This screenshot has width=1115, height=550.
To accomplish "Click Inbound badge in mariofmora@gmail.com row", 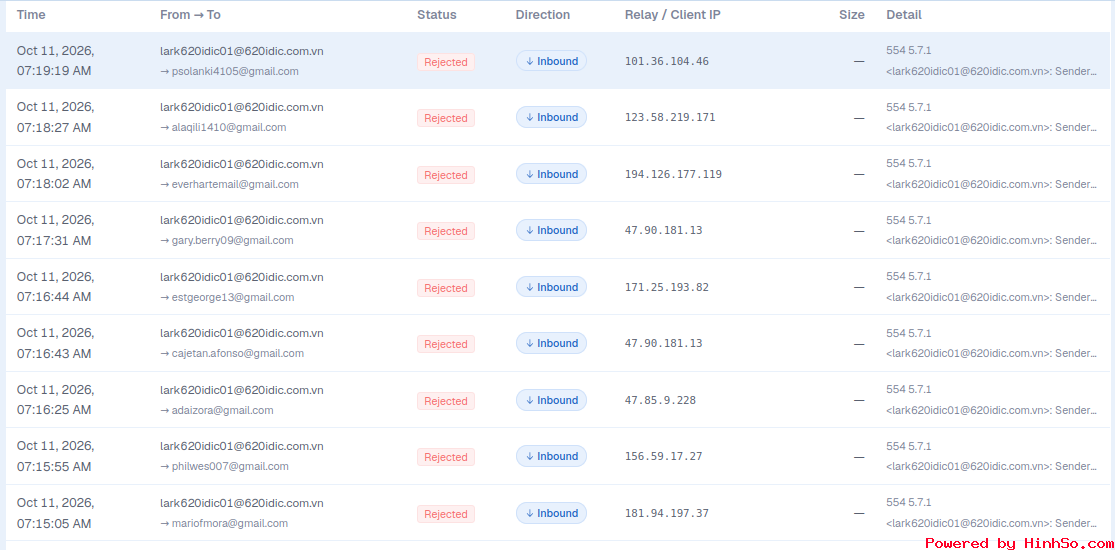I will coord(551,514).
